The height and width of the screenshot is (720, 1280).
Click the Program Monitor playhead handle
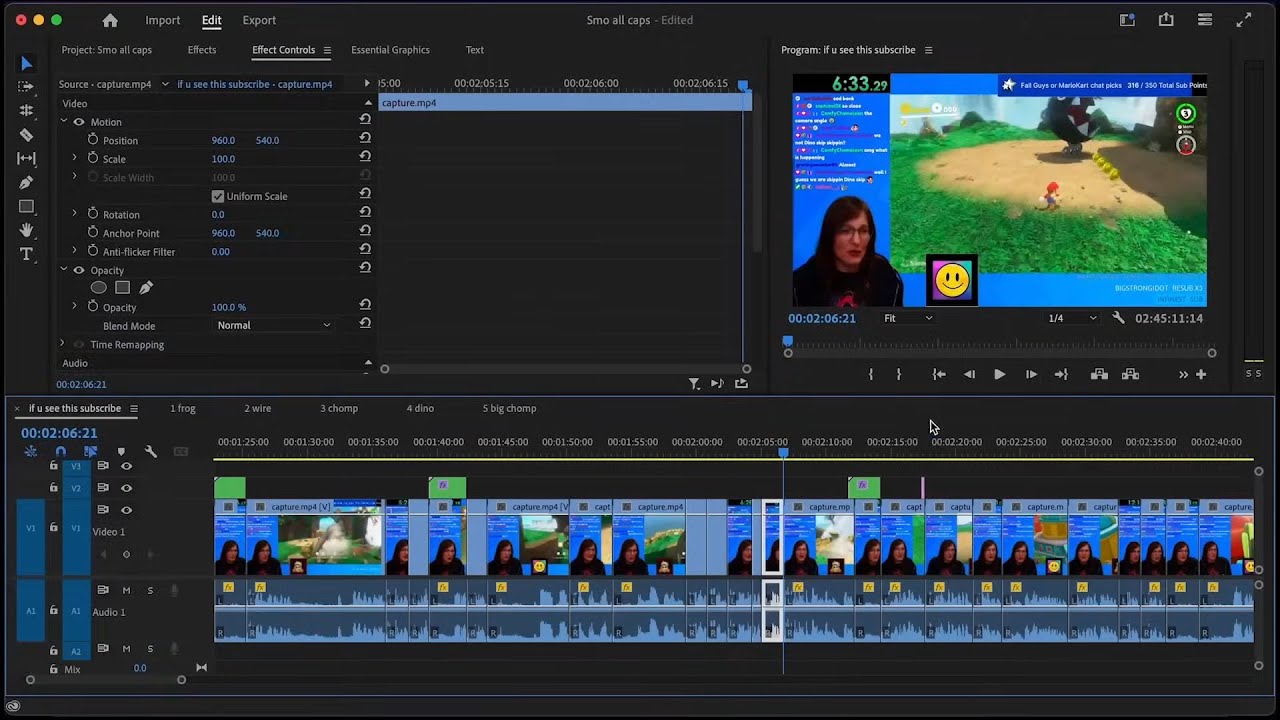click(x=787, y=341)
